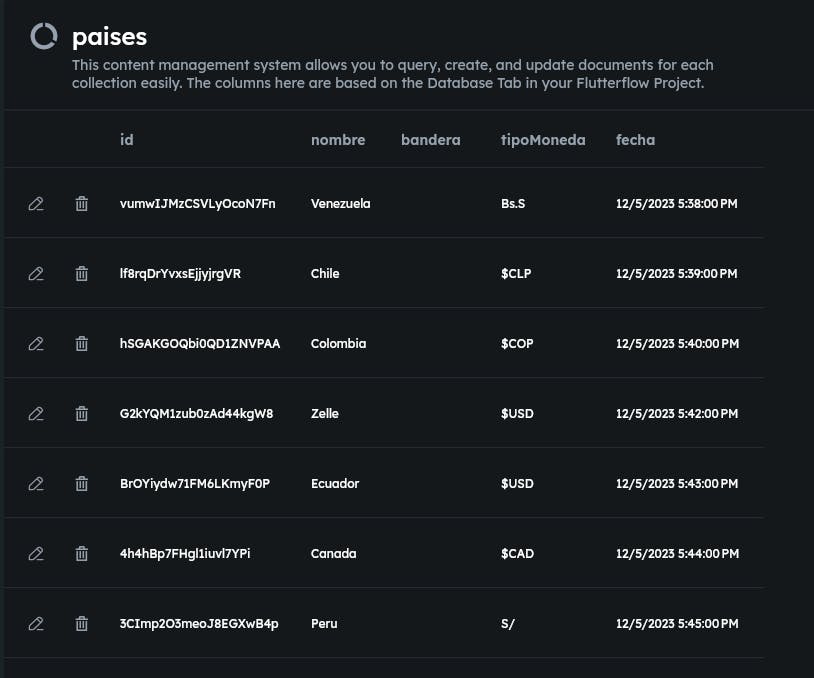Click the fecha column header
Viewport: 814px width, 678px height.
[635, 140]
